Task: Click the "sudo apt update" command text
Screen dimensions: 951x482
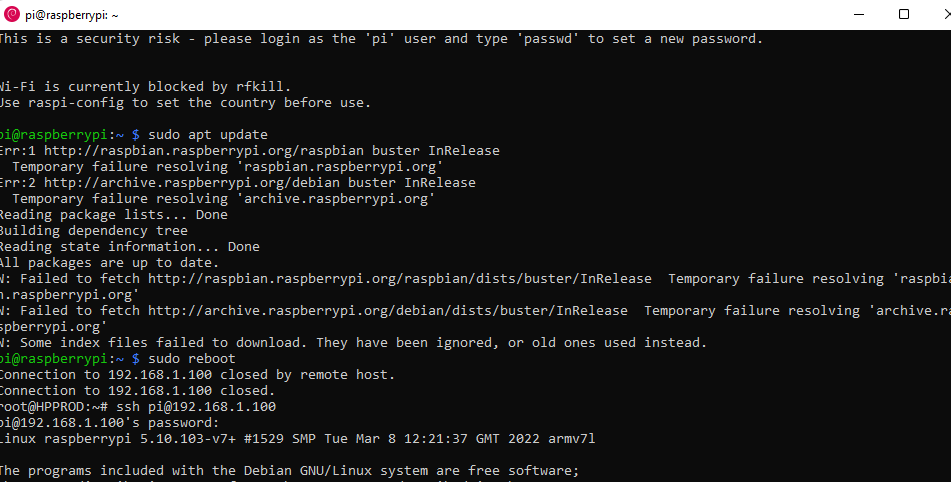Action: pyautogui.click(x=208, y=134)
